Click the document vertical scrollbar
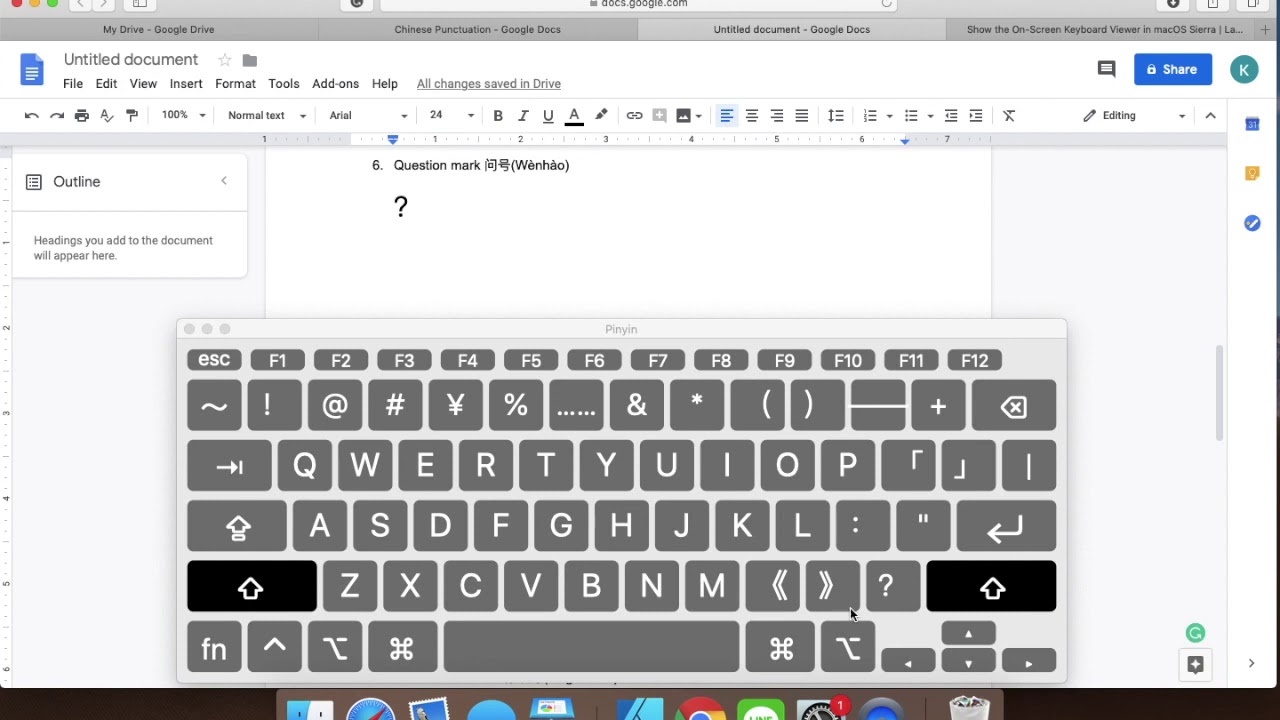Viewport: 1280px width, 720px height. tap(1219, 393)
